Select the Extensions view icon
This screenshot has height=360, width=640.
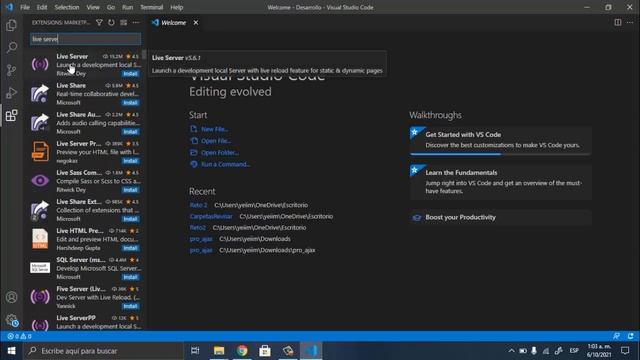click(x=11, y=116)
